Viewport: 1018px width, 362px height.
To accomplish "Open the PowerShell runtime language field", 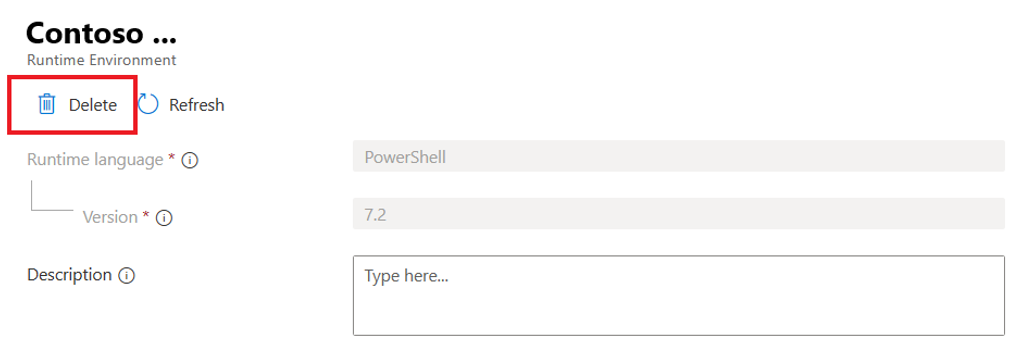I will (678, 156).
